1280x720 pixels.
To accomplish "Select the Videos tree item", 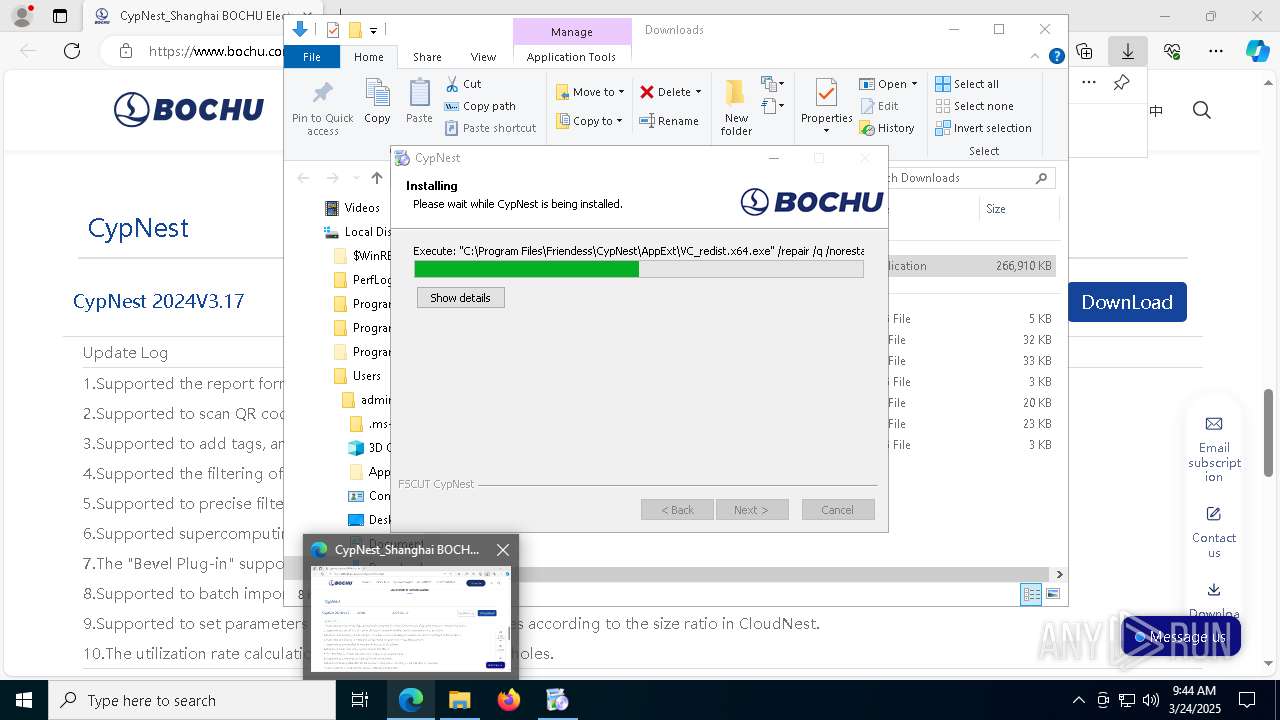I will coord(352,208).
